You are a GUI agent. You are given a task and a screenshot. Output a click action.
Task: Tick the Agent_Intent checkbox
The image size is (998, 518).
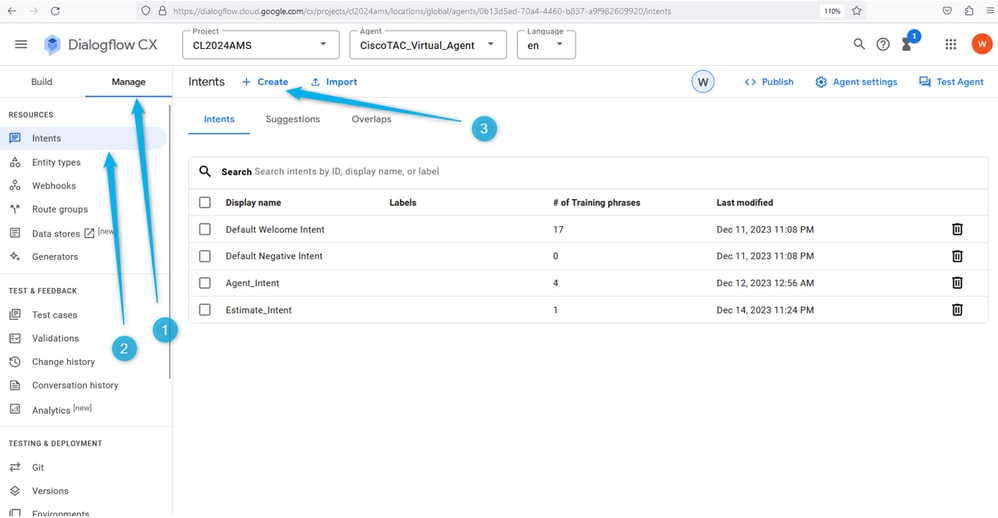coord(205,283)
